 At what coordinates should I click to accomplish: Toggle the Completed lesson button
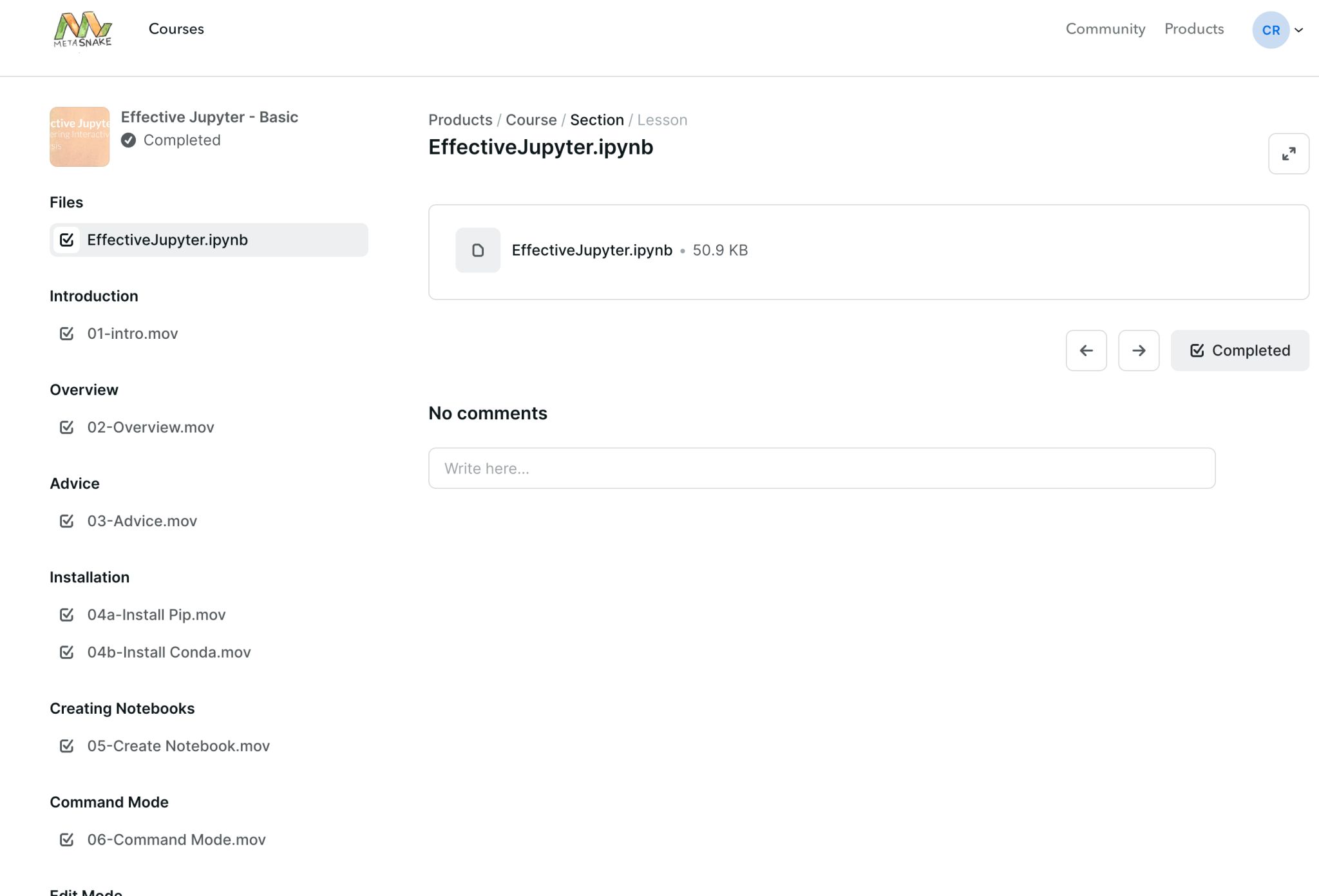pos(1239,350)
